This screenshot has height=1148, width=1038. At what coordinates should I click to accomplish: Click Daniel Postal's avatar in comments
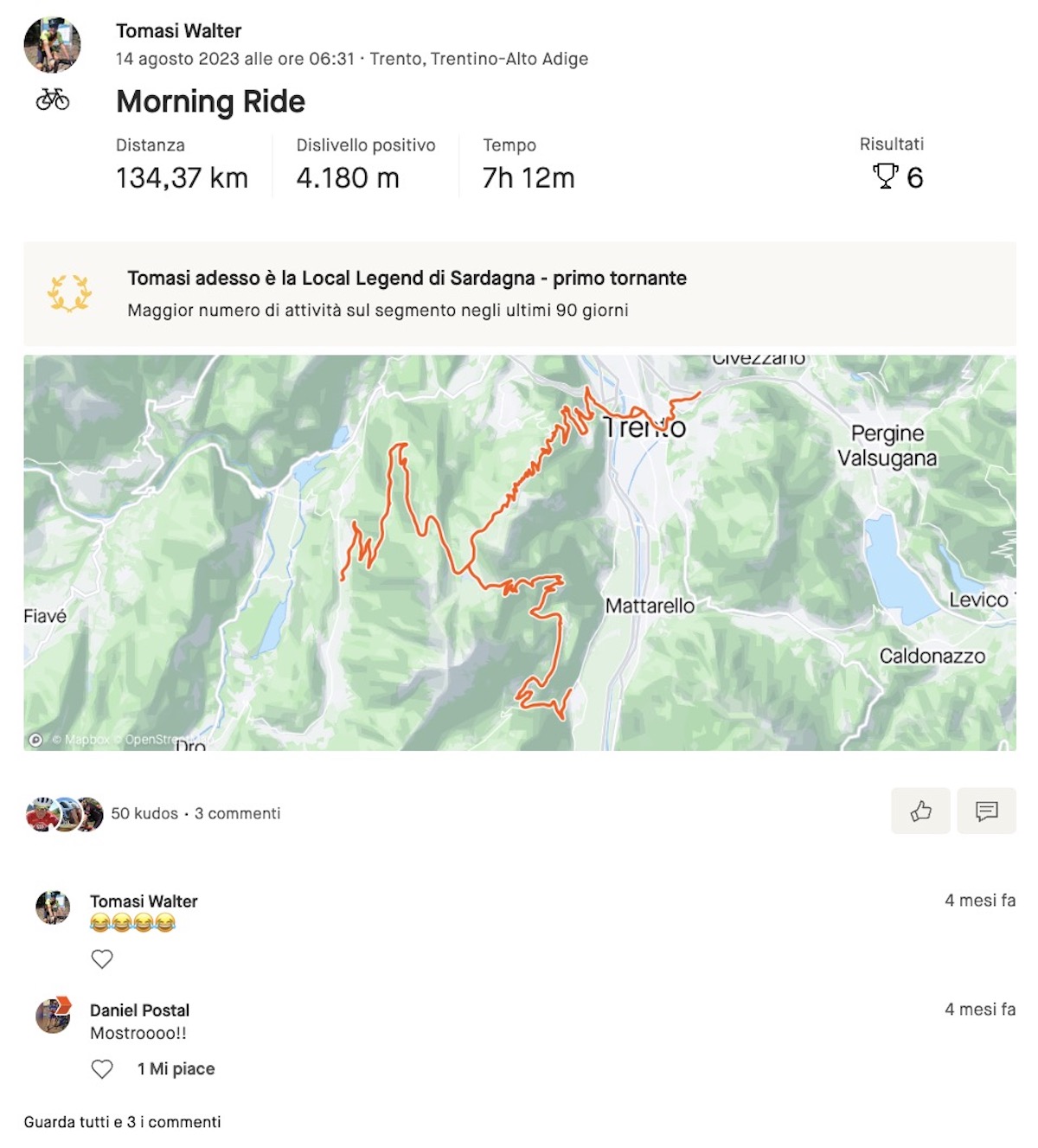pos(53,1016)
